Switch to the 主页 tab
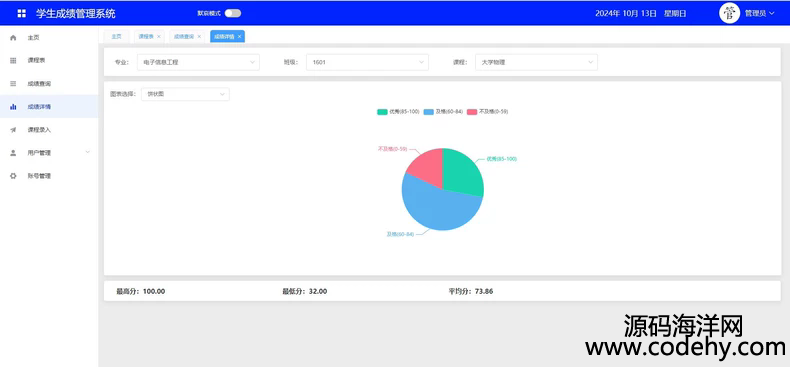This screenshot has height=367, width=790. pyautogui.click(x=116, y=36)
